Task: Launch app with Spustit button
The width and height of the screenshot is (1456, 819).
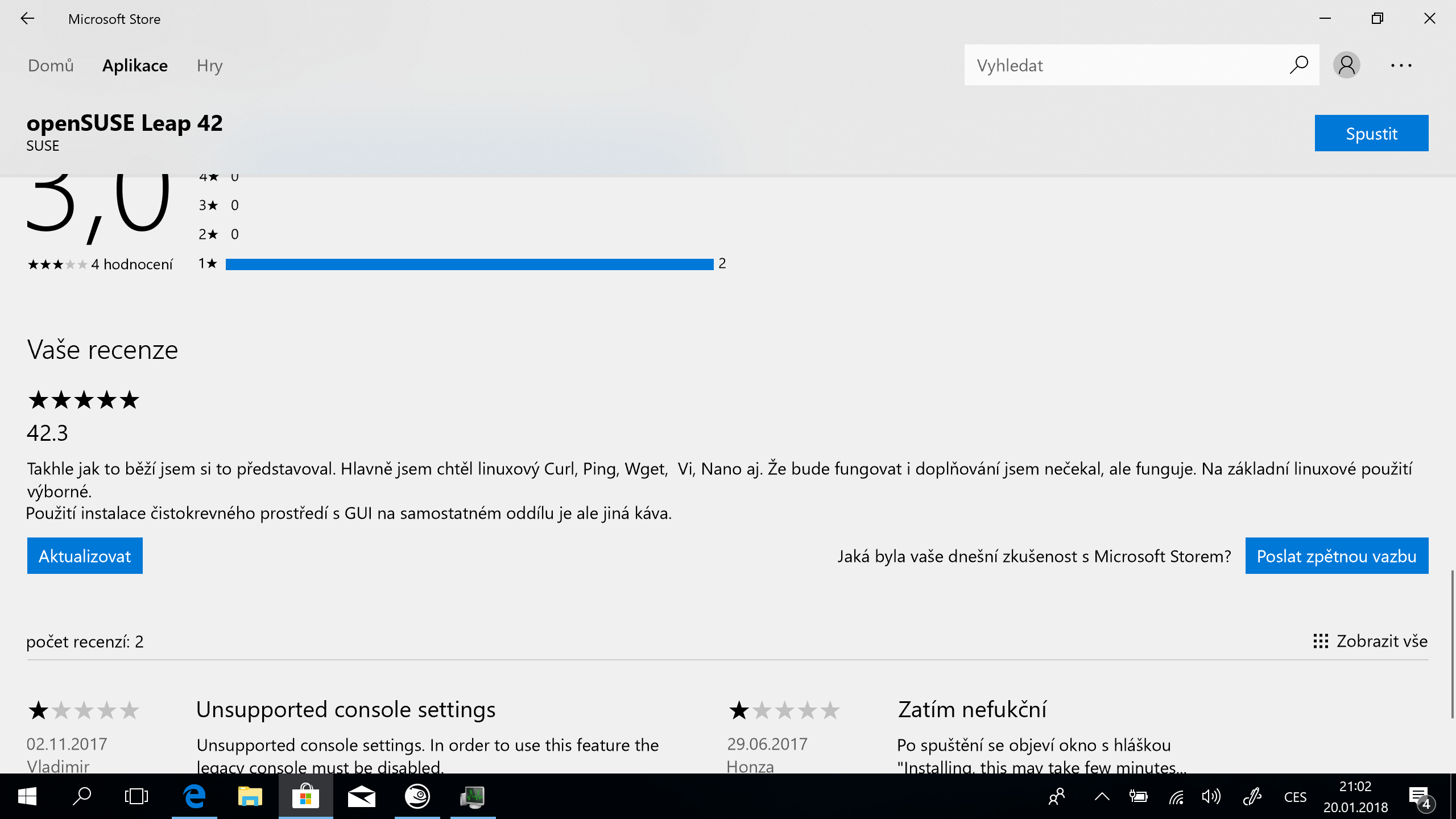Action: pos(1371,133)
